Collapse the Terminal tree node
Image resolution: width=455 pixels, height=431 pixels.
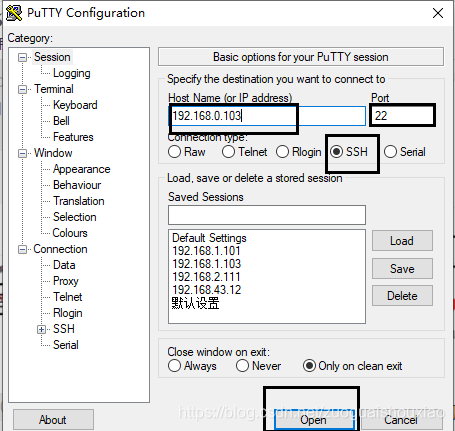(22, 89)
